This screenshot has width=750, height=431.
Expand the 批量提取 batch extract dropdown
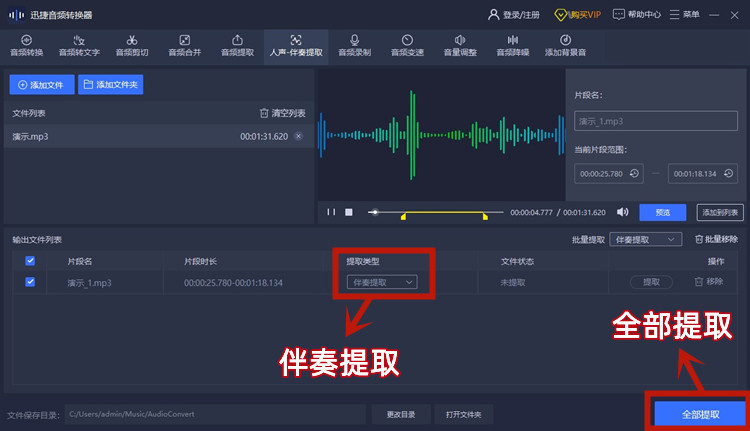pos(645,240)
